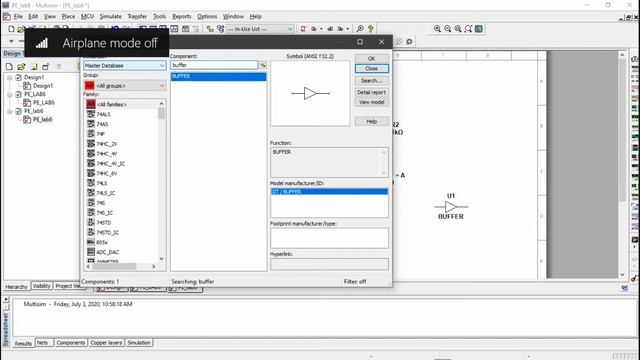Select BUFFER in the component results list

(218, 76)
